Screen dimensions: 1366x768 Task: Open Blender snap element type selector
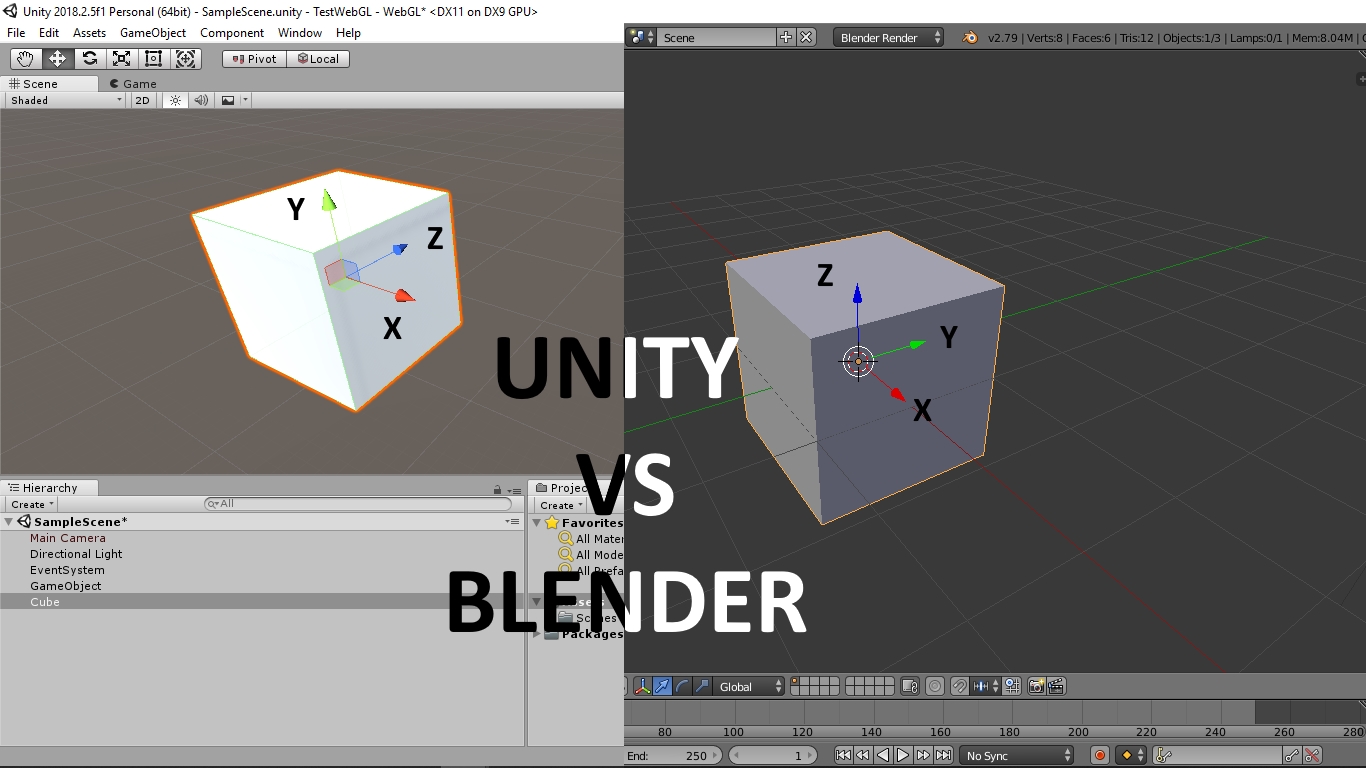coord(985,686)
